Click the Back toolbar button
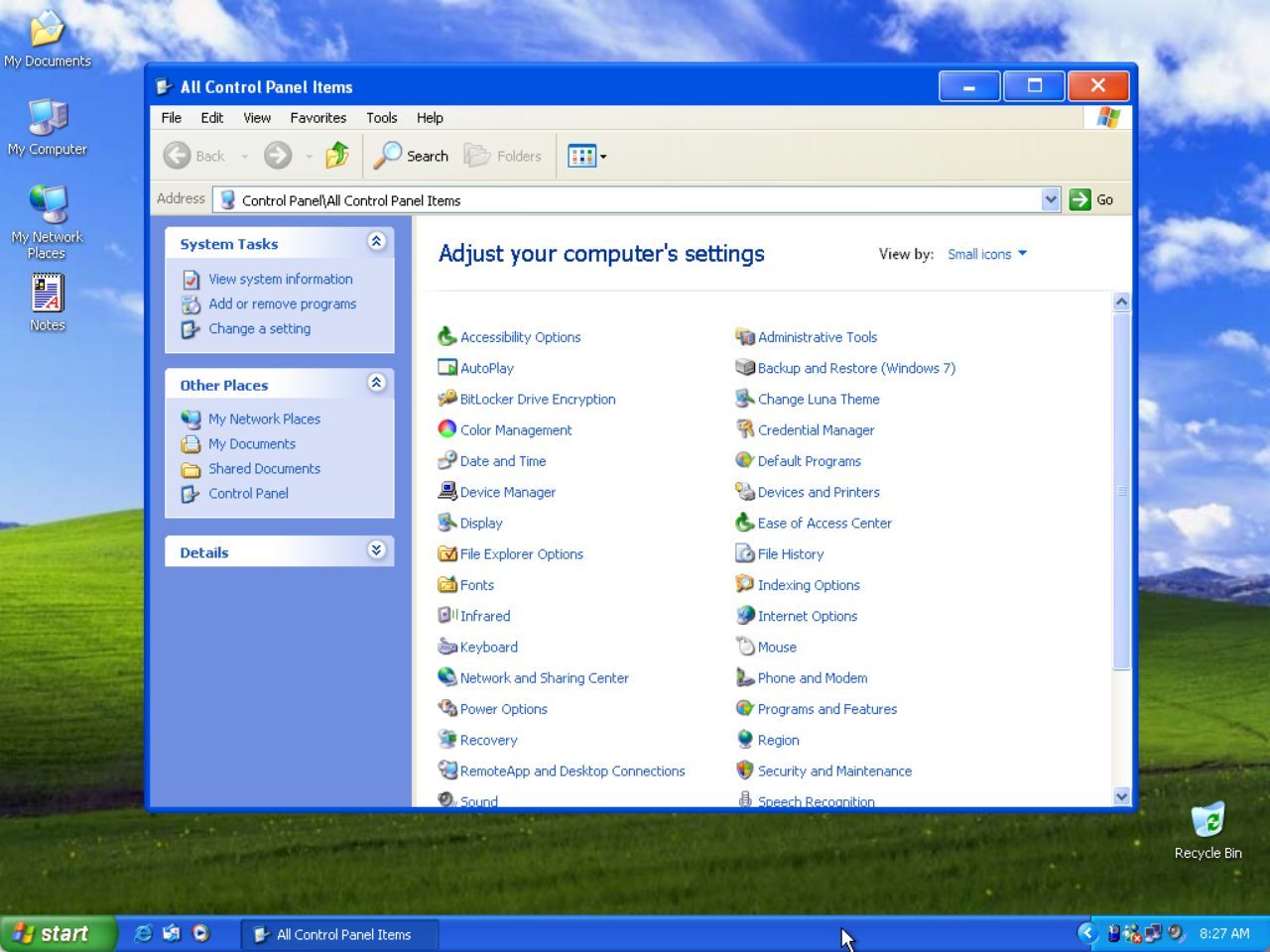Image resolution: width=1270 pixels, height=952 pixels. (x=195, y=156)
